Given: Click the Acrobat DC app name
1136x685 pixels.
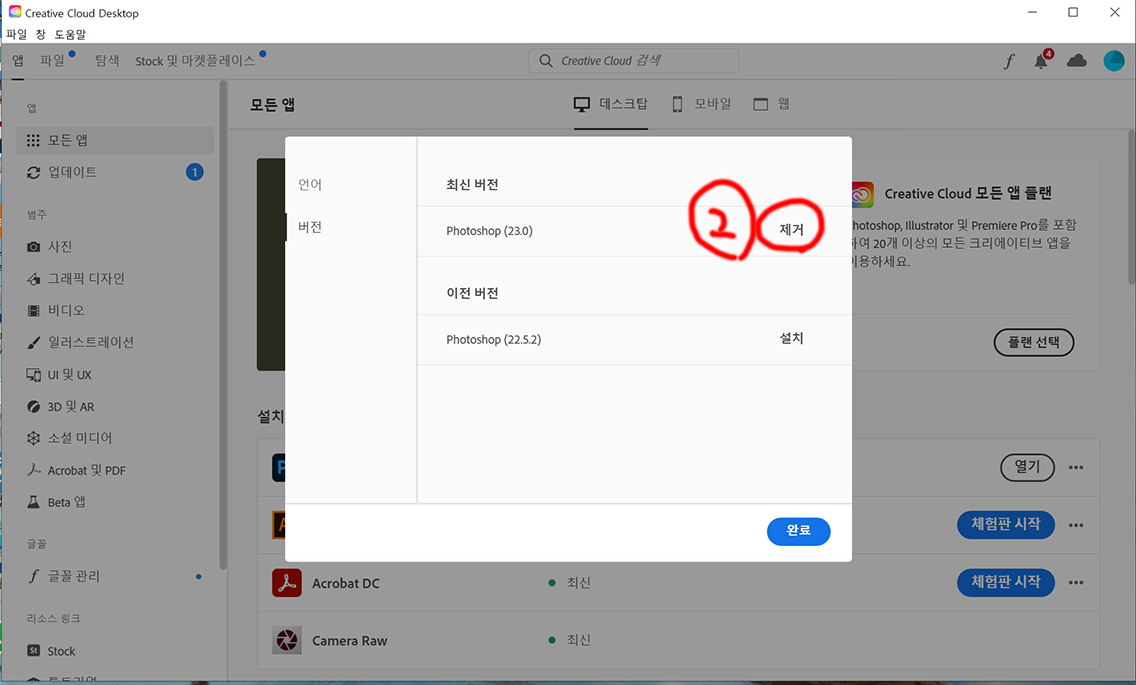Looking at the screenshot, I should click(x=346, y=584).
